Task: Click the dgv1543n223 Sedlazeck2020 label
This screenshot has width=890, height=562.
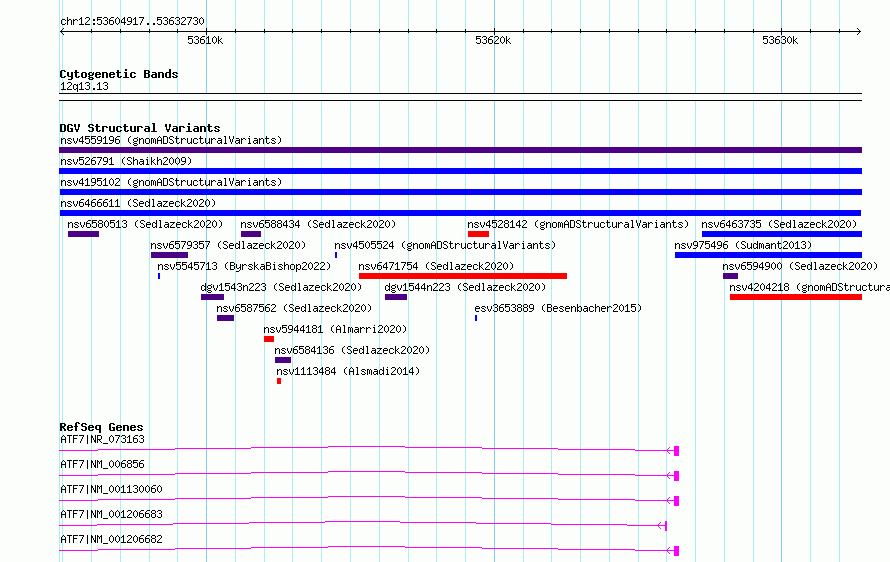Action: [281, 287]
